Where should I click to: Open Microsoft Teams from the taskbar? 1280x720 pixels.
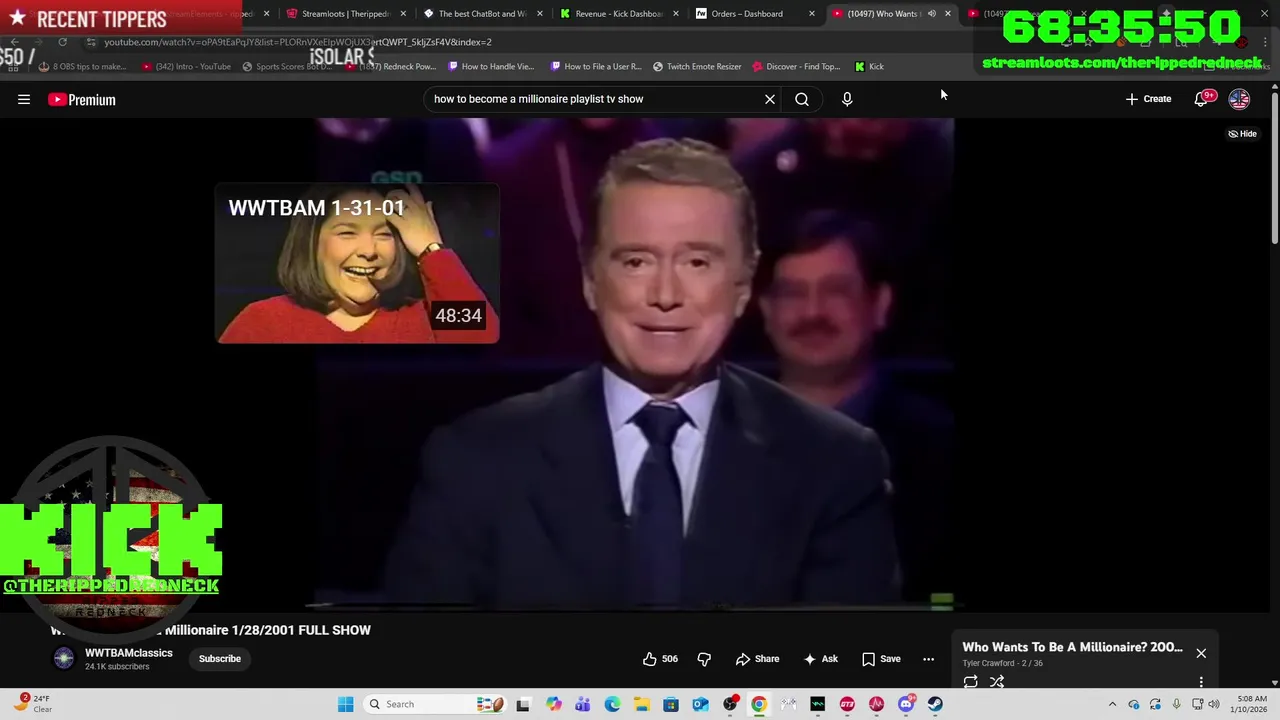tap(583, 704)
